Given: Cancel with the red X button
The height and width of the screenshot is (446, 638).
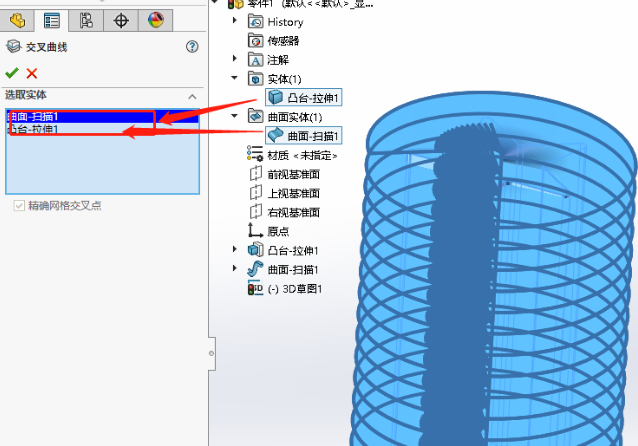Looking at the screenshot, I should pos(32,73).
